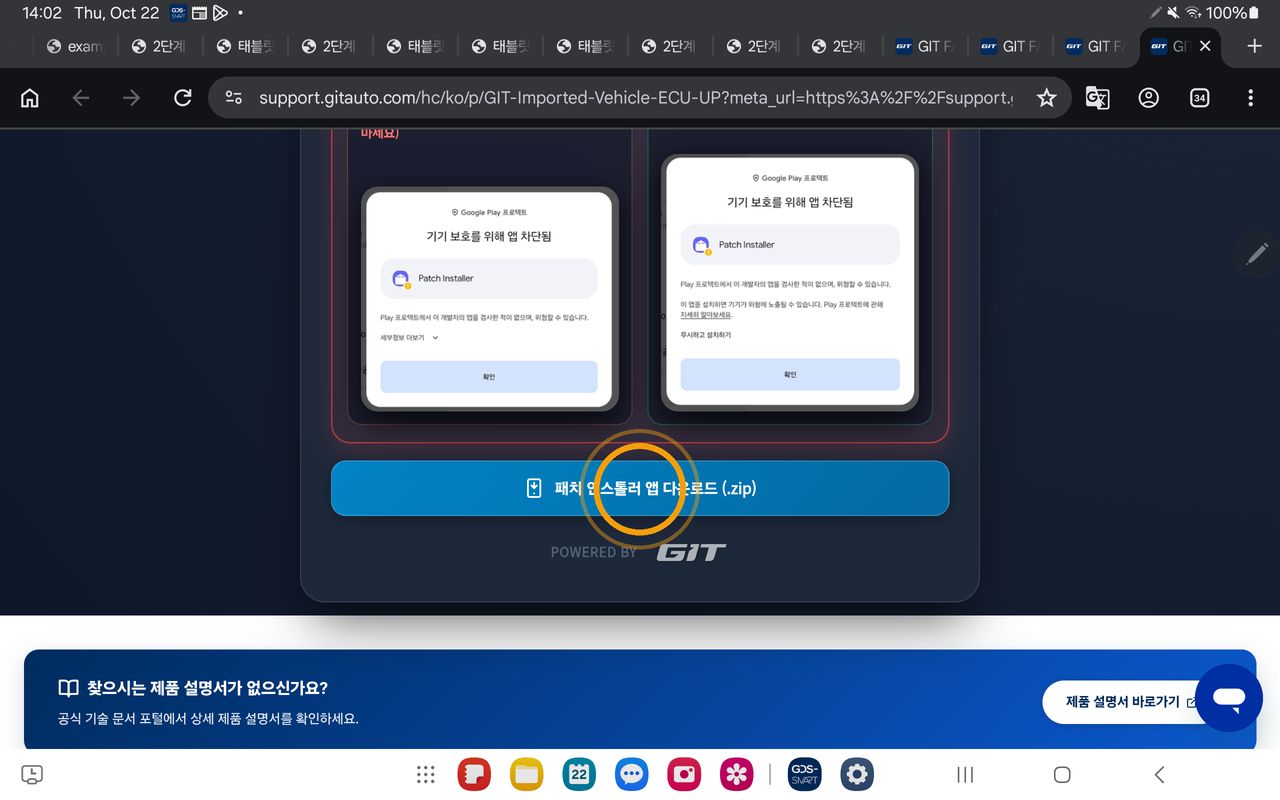Viewport: 1280px width, 800px height.
Task: Open the tab switcher showing 34
Action: point(1199,98)
